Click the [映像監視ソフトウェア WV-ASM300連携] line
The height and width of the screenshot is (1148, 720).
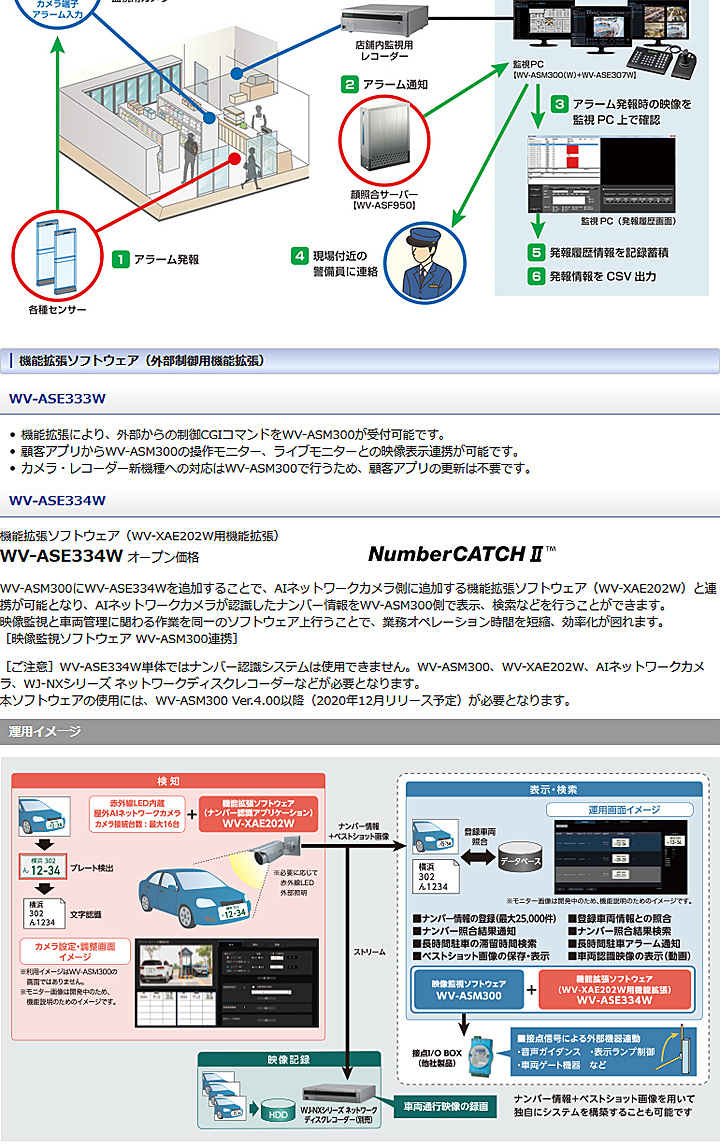[x=122, y=638]
